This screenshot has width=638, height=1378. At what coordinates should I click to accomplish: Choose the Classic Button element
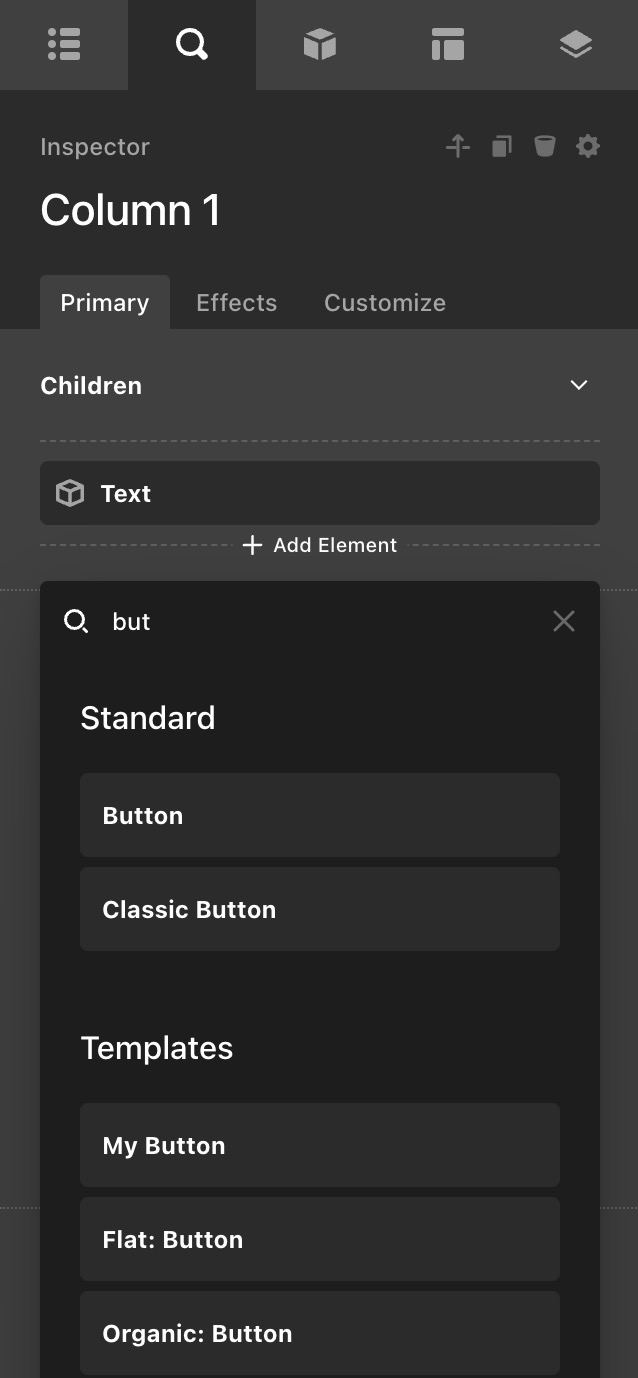pyautogui.click(x=320, y=909)
